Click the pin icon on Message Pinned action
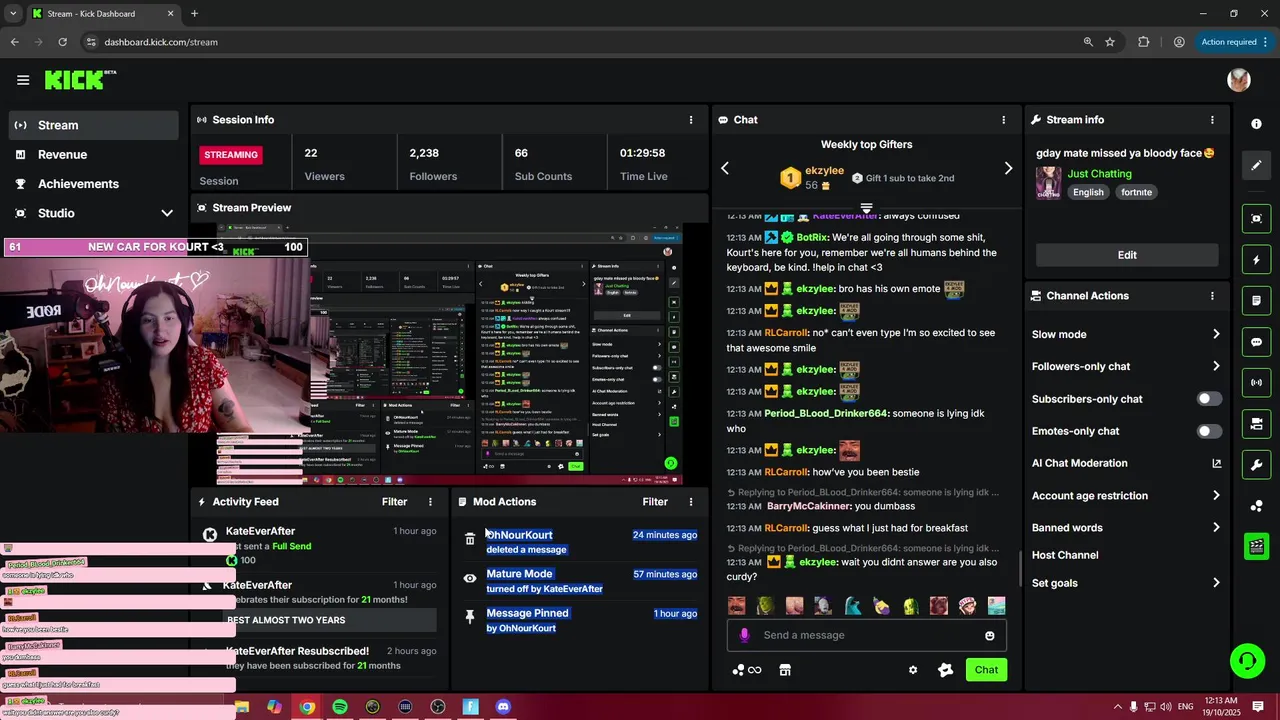This screenshot has height=720, width=1280. (x=470, y=617)
